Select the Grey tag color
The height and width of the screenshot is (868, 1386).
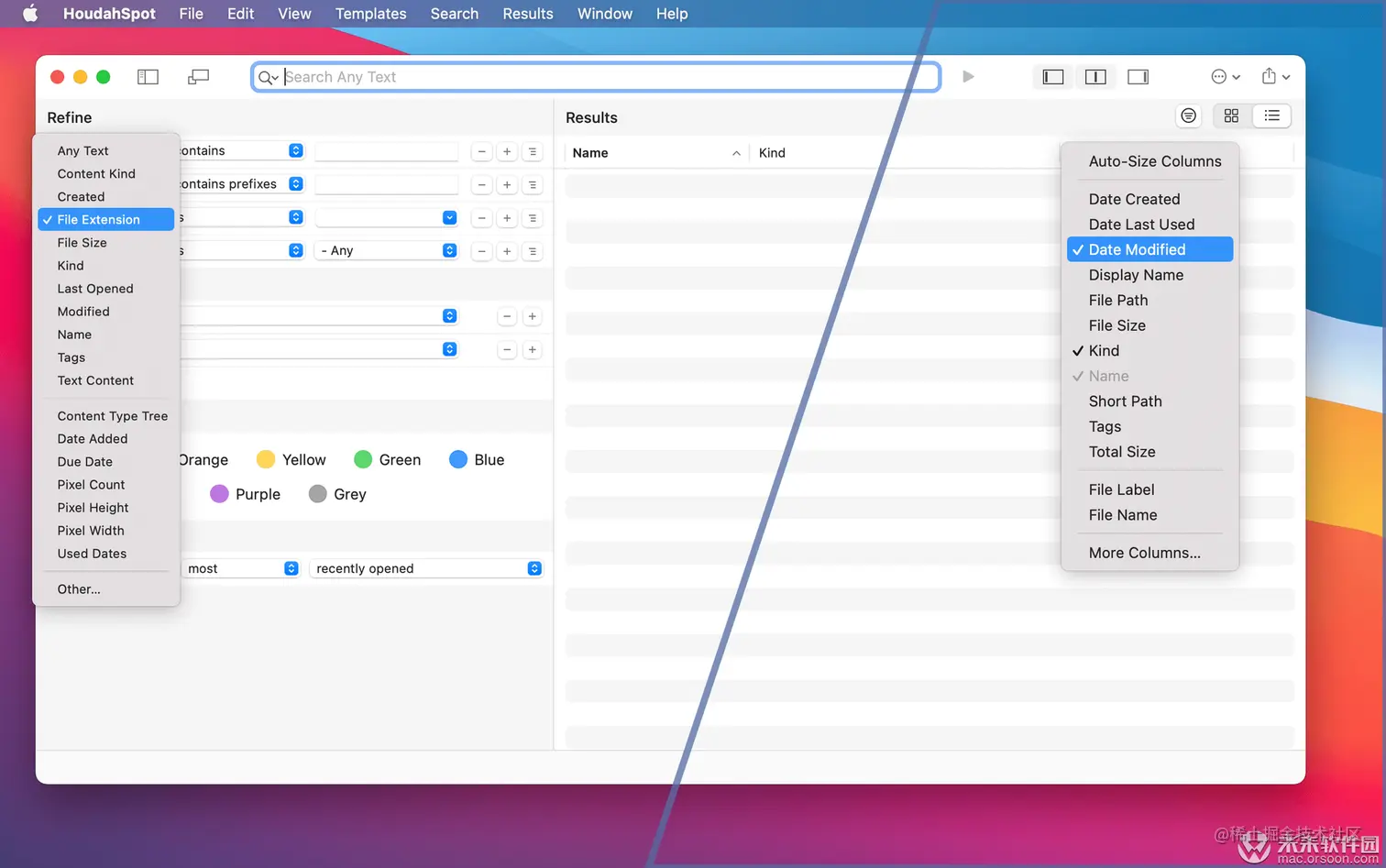(x=338, y=494)
